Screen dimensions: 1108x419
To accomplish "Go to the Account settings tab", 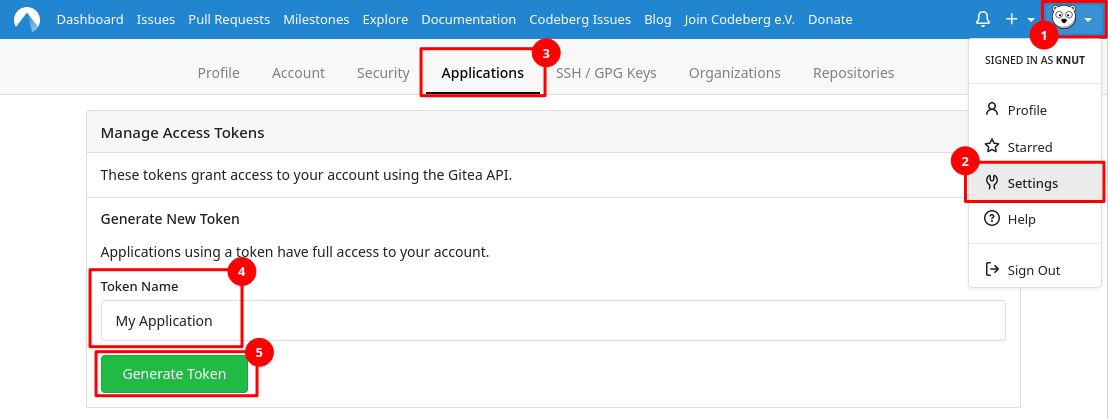I will coord(298,73).
